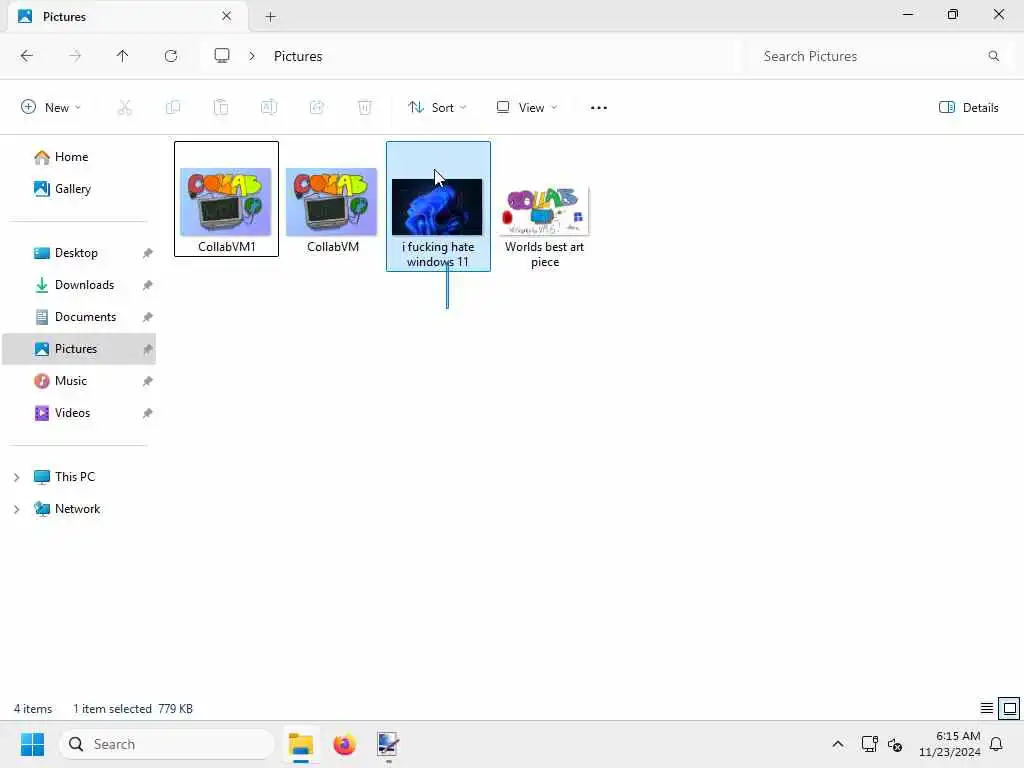Open Gallery in the sidebar

tap(63, 189)
